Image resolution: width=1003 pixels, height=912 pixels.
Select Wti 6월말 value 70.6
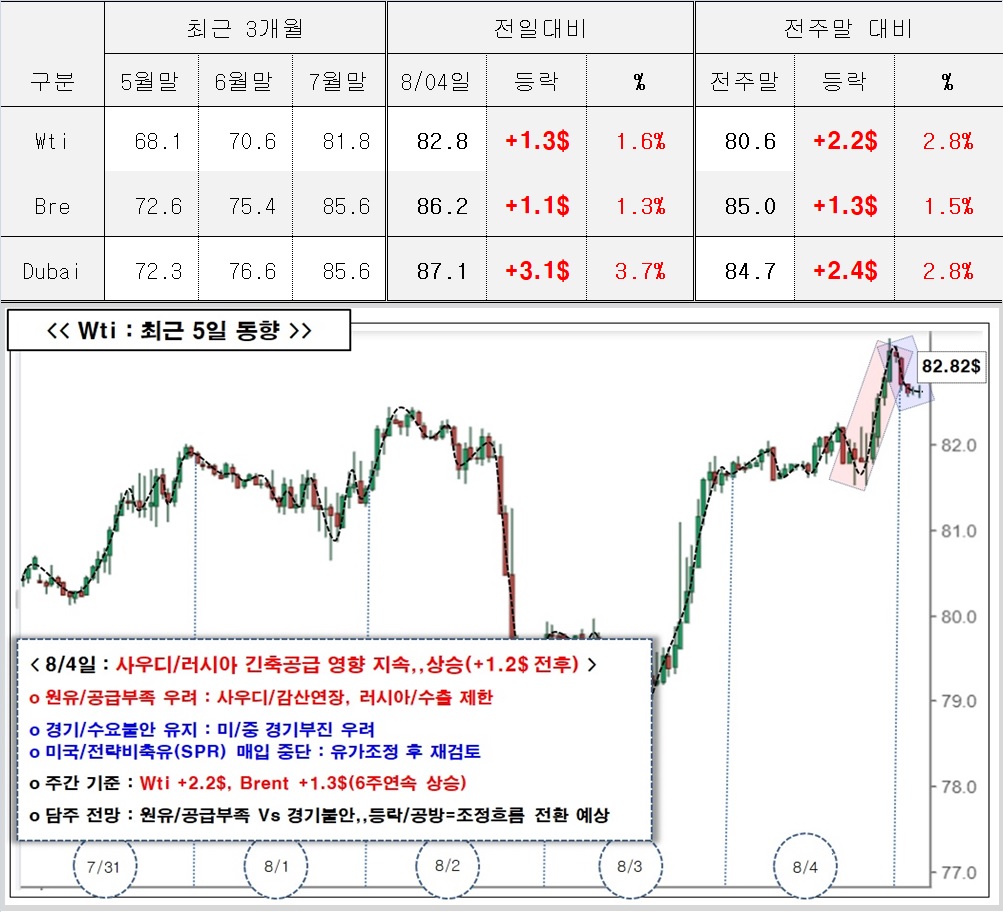pyautogui.click(x=253, y=141)
